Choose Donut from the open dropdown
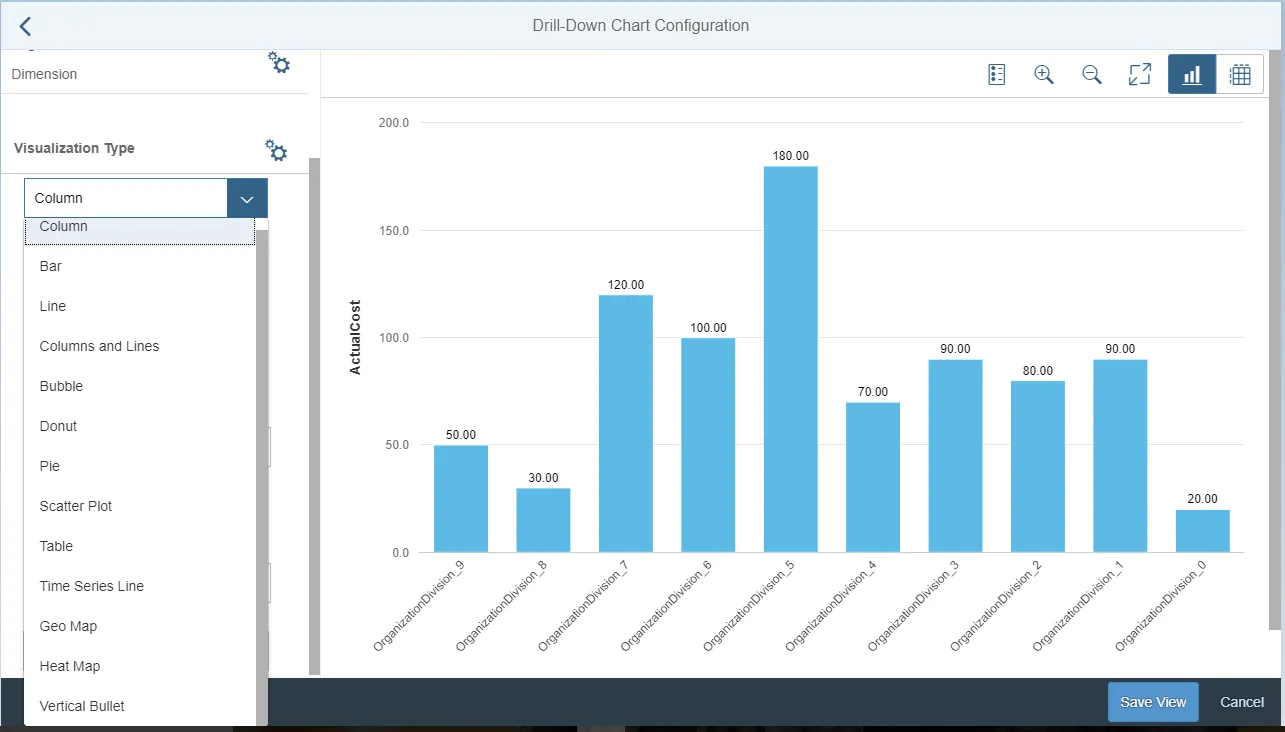The image size is (1285, 732). pyautogui.click(x=57, y=425)
